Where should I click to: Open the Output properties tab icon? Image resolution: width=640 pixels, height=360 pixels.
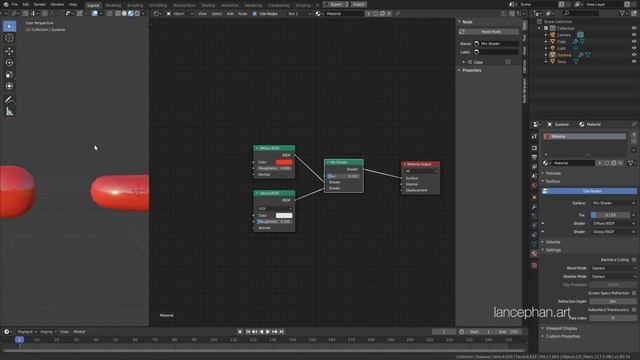[534, 157]
